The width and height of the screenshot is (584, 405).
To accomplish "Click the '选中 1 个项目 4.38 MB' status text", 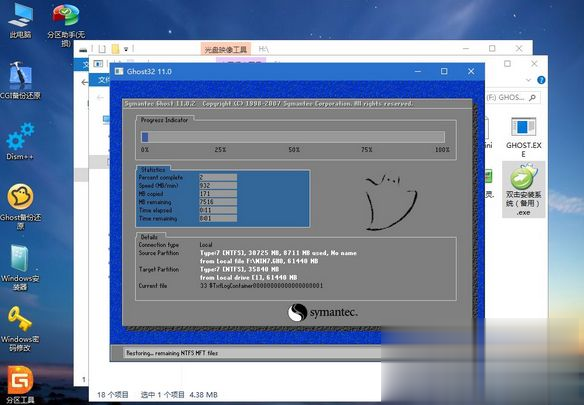I will click(179, 395).
